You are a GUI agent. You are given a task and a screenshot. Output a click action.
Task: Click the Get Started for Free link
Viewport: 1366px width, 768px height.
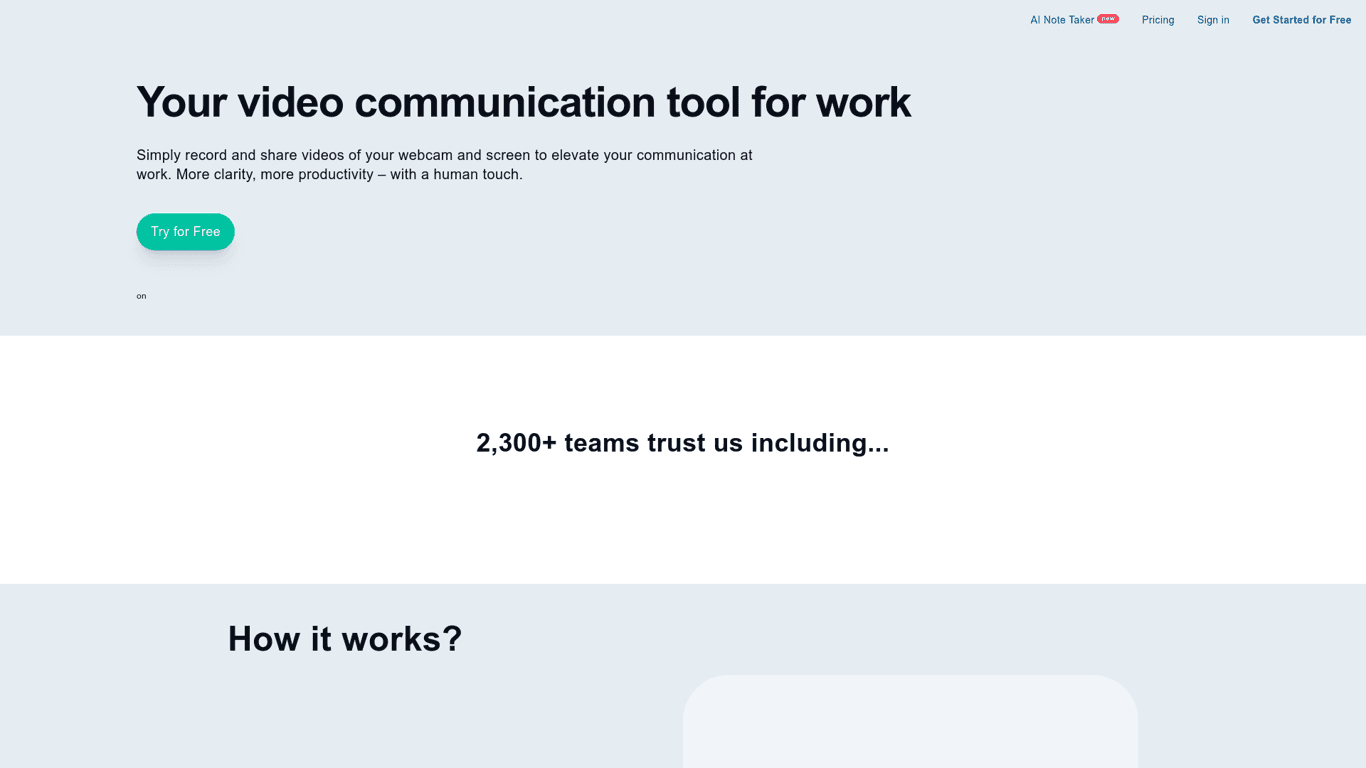[x=1301, y=20]
